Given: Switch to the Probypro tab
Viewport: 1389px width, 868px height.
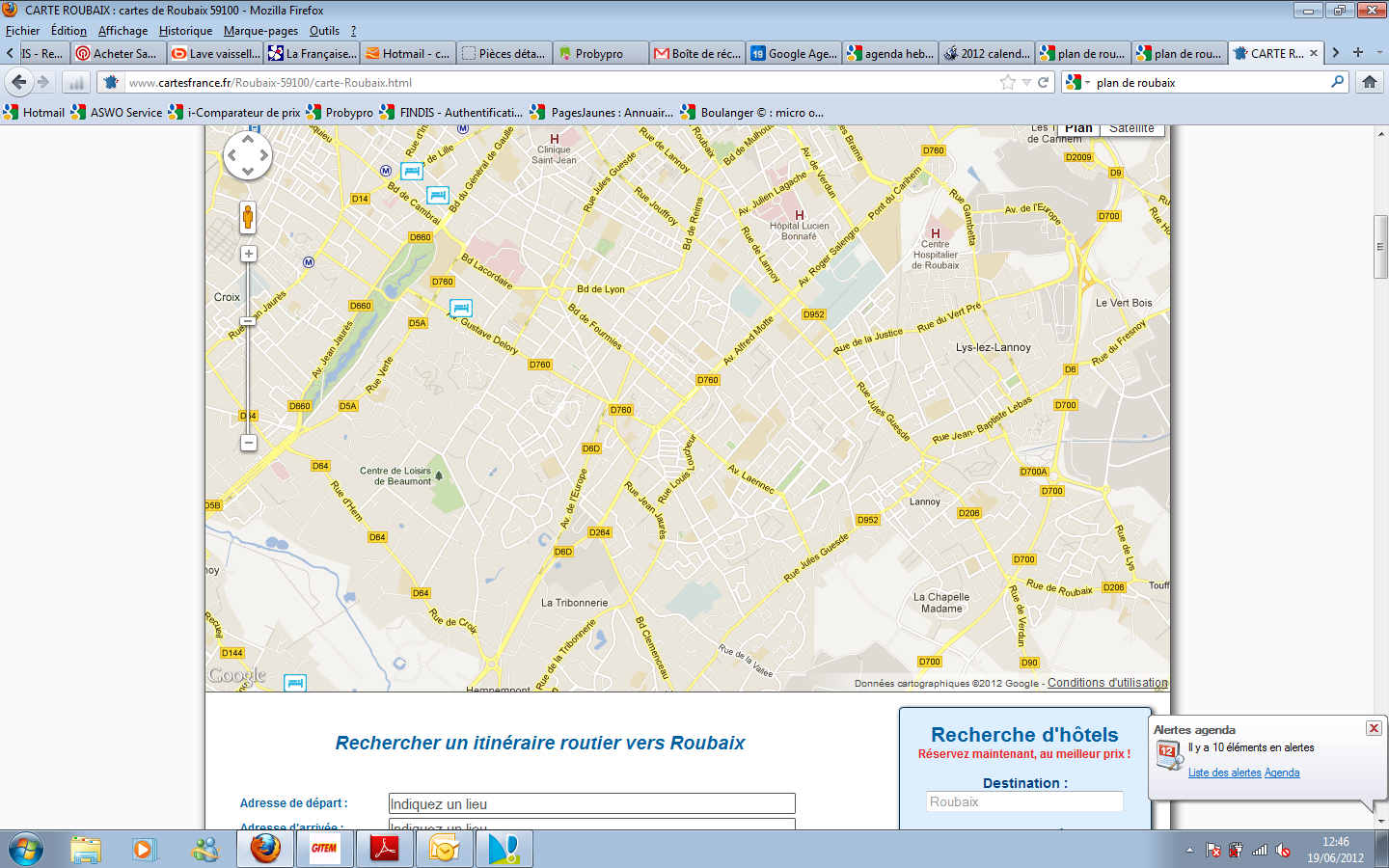Looking at the screenshot, I should point(598,54).
